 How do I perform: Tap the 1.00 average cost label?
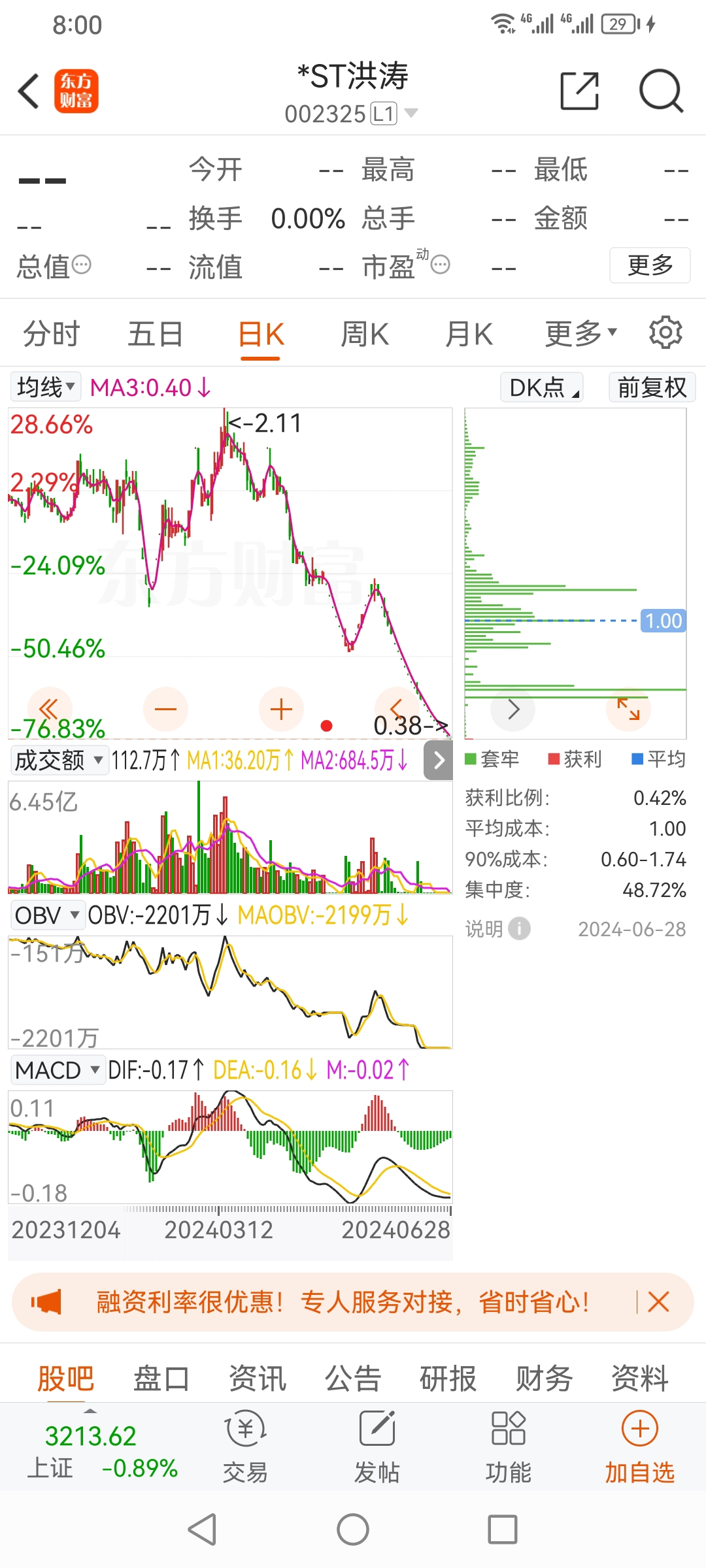[663, 621]
